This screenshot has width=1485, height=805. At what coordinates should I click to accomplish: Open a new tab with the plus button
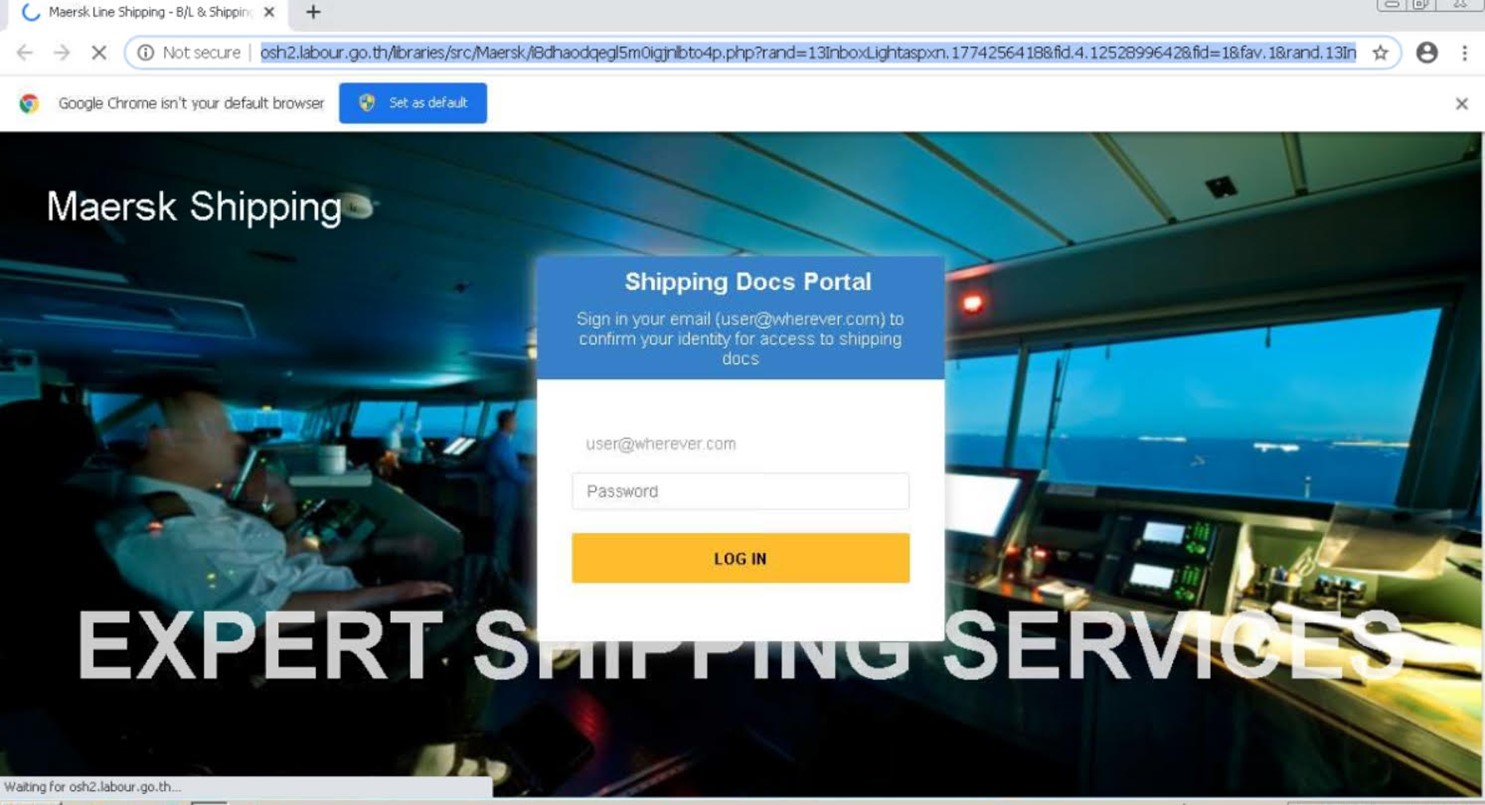[x=313, y=12]
